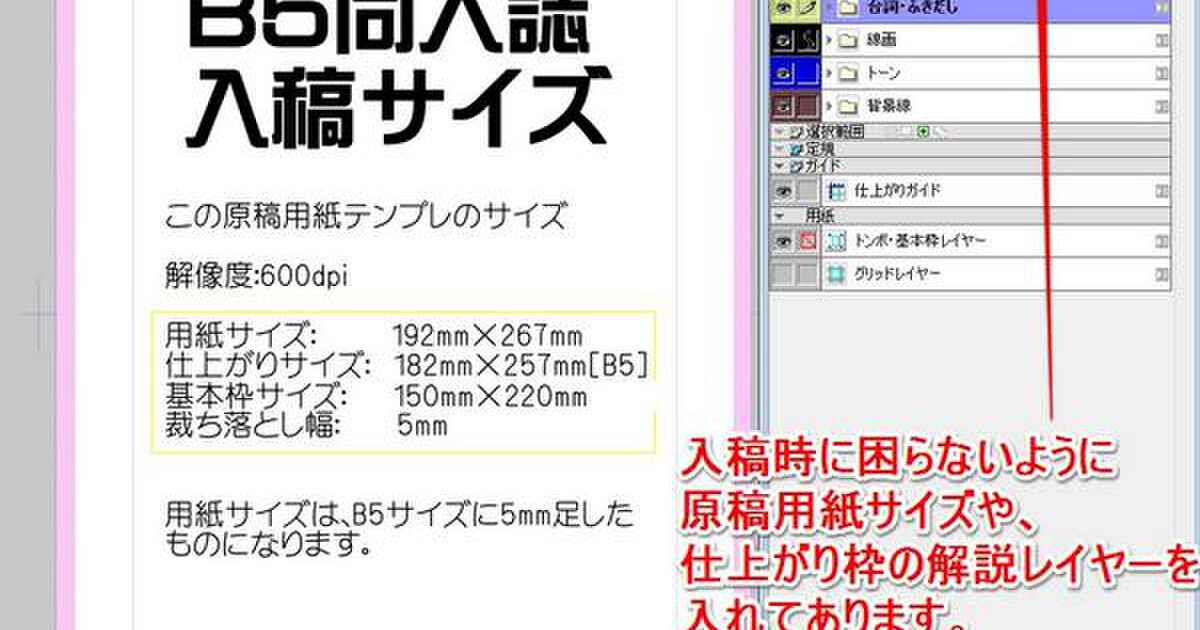Toggle the check icon beside 定規
The width and height of the screenshot is (1200, 630).
[795, 148]
